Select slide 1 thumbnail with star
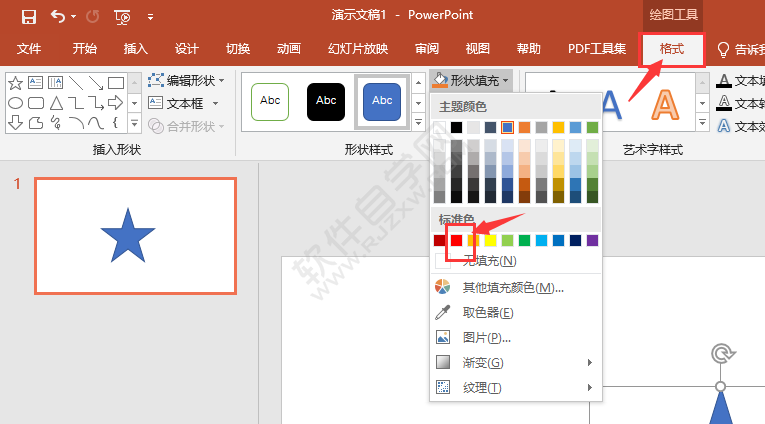Image resolution: width=765 pixels, height=424 pixels. tap(136, 236)
